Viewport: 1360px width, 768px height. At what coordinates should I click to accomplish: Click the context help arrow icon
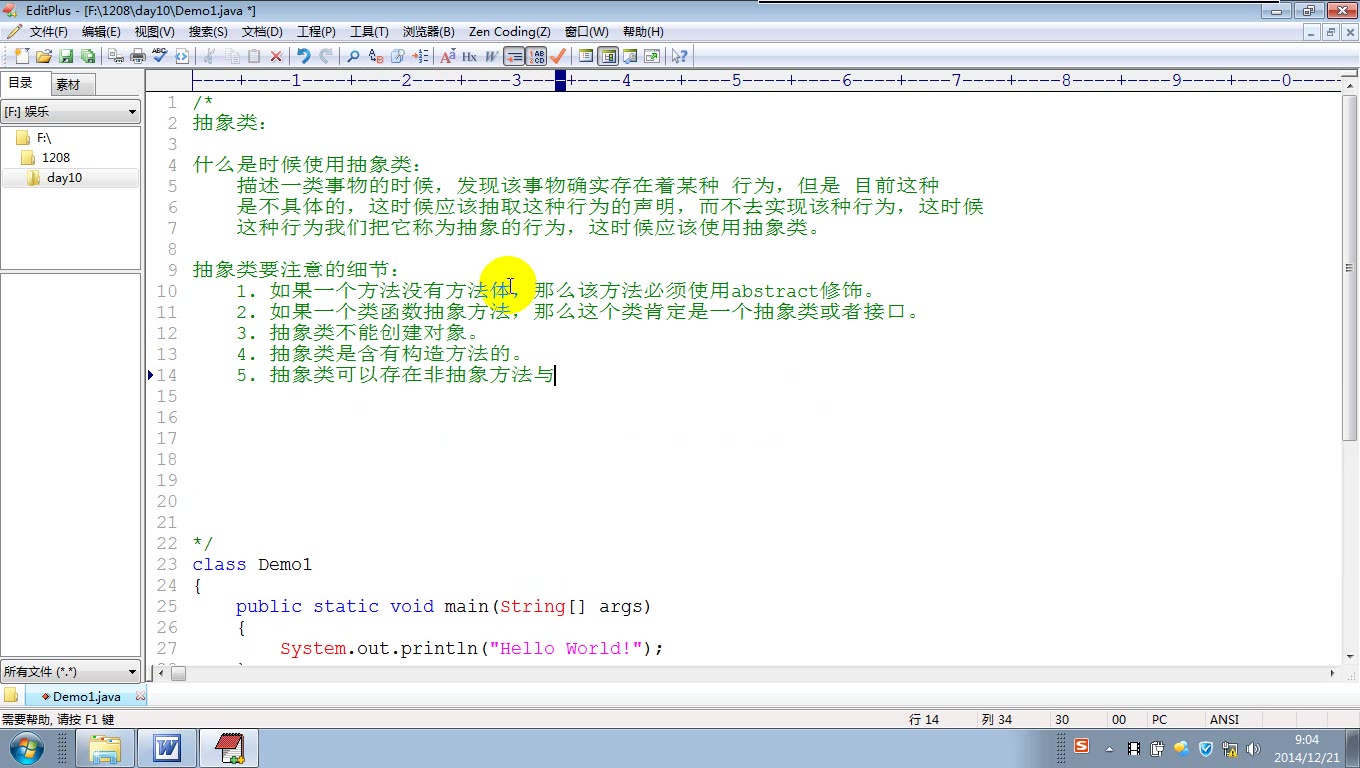click(679, 56)
